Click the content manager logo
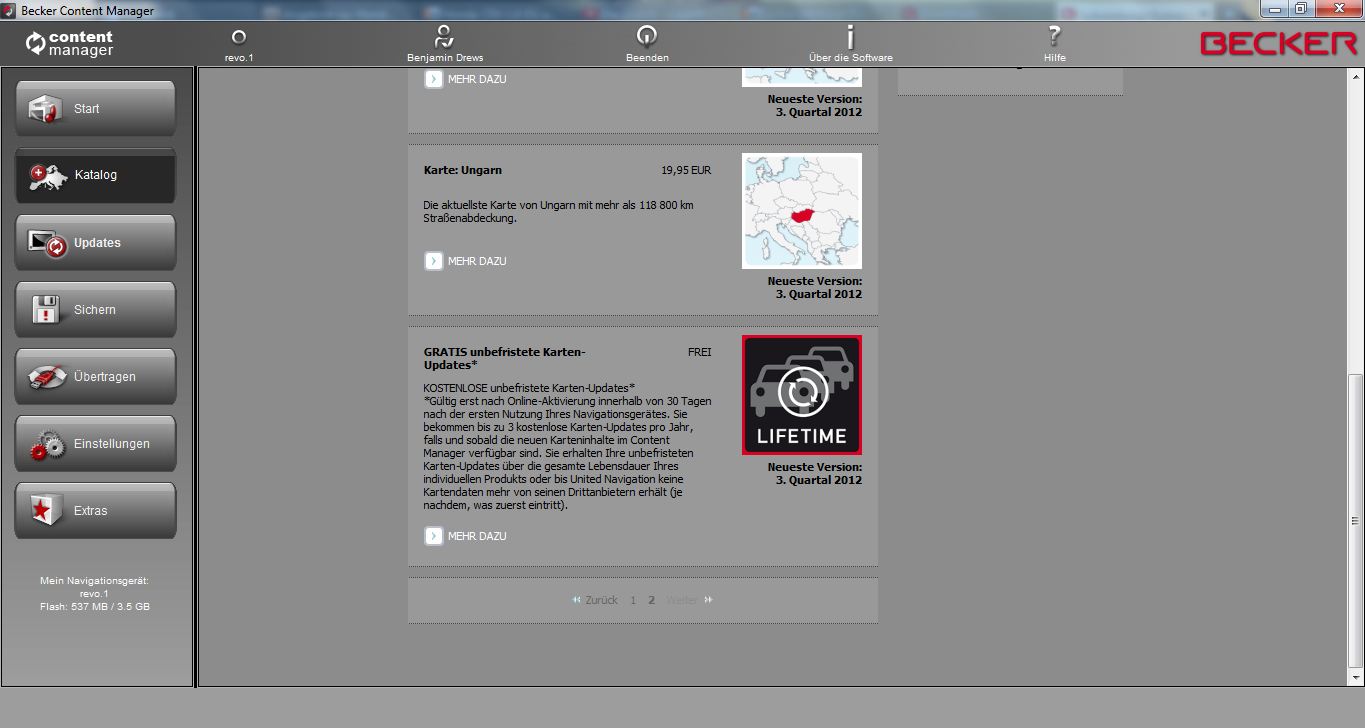The height and width of the screenshot is (728, 1365). pyautogui.click(x=70, y=44)
